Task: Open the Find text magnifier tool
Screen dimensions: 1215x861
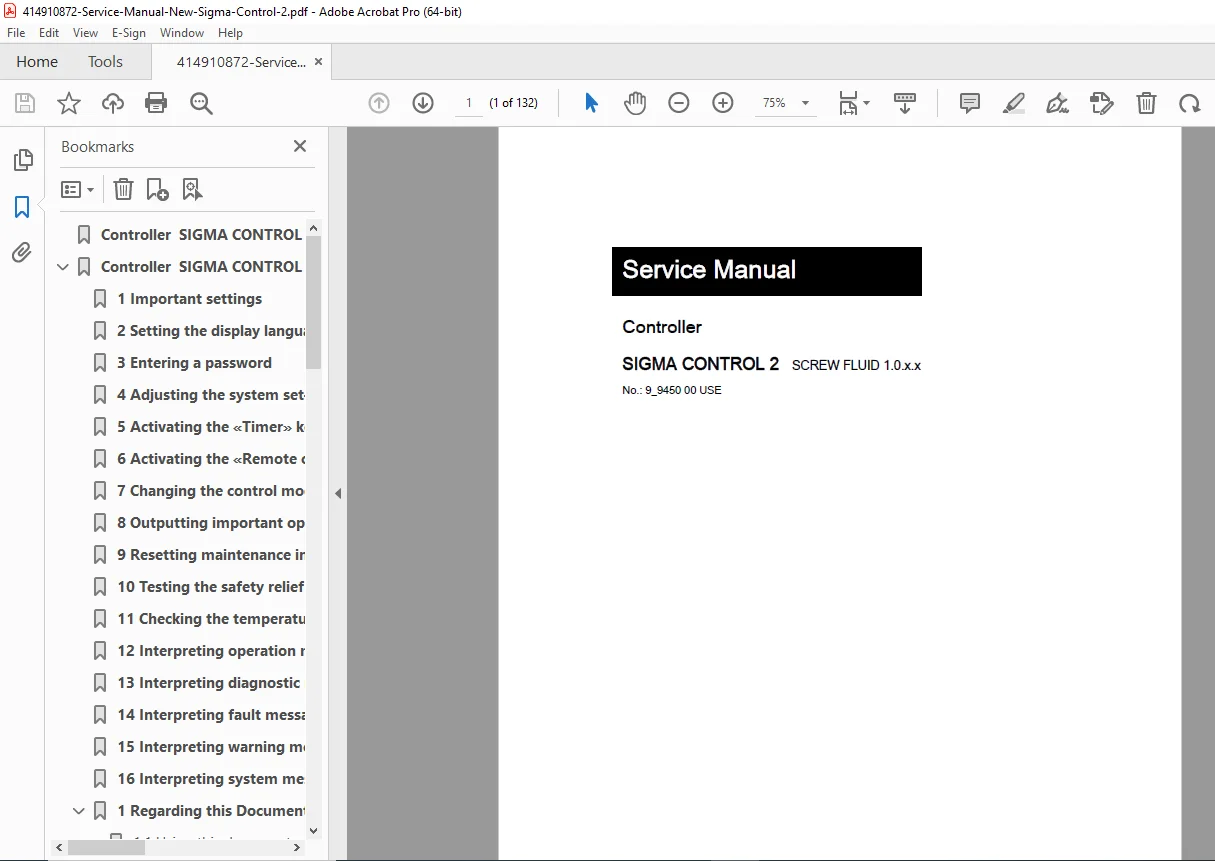Action: [x=202, y=103]
